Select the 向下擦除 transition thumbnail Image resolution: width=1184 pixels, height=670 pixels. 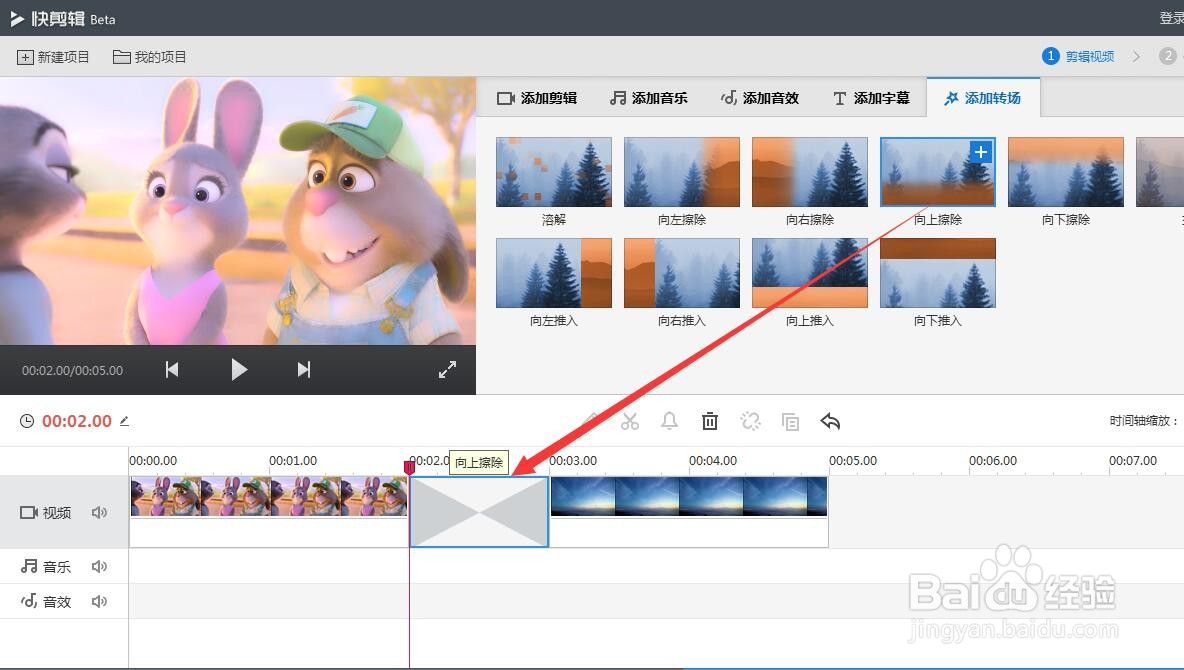[x=1065, y=172]
